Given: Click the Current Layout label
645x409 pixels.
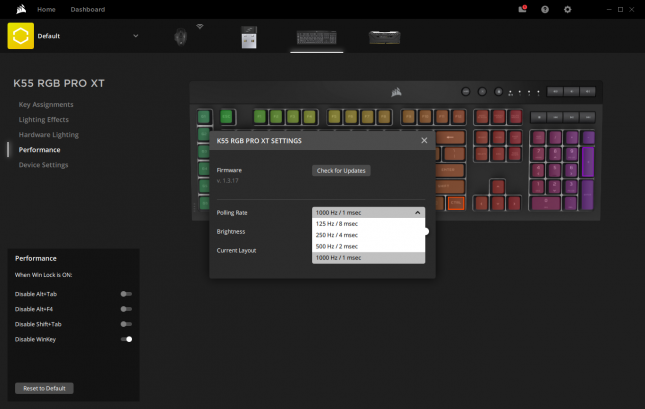Looking at the screenshot, I should click(236, 250).
